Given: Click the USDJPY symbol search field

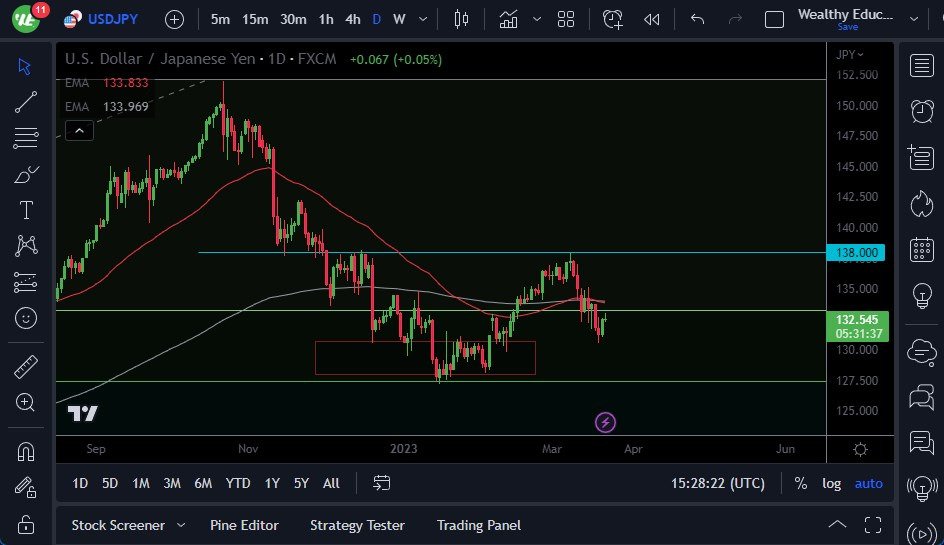Looking at the screenshot, I should (112, 19).
